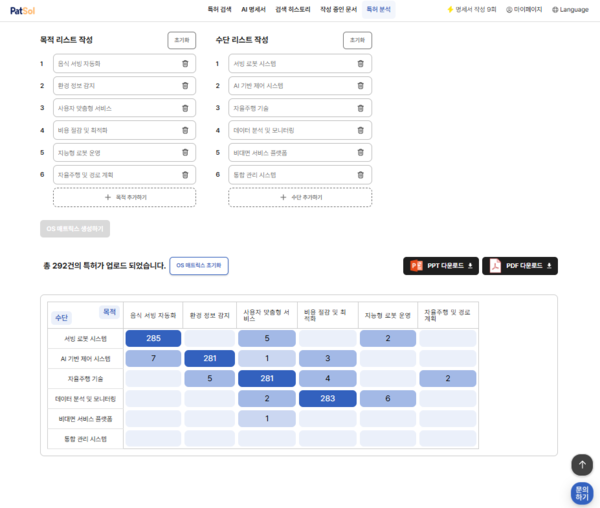Go to 검색 히스토리 tab
The width and height of the screenshot is (600, 508).
click(x=291, y=9)
